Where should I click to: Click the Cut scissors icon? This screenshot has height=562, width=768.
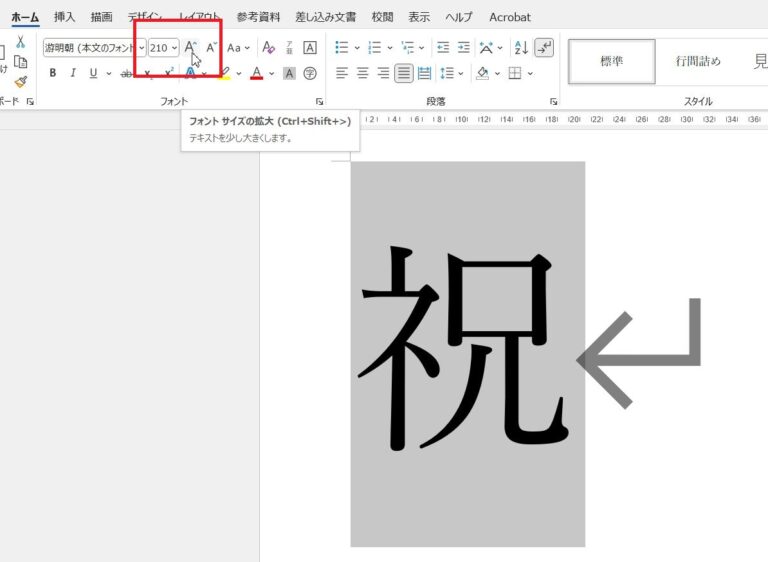pos(21,42)
